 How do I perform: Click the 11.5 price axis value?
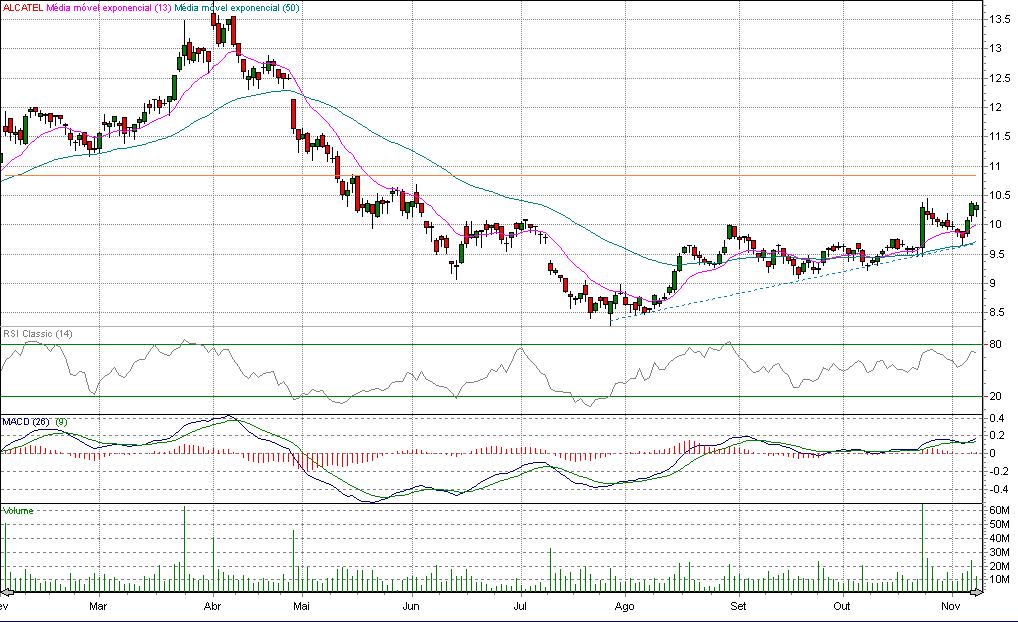point(1000,136)
